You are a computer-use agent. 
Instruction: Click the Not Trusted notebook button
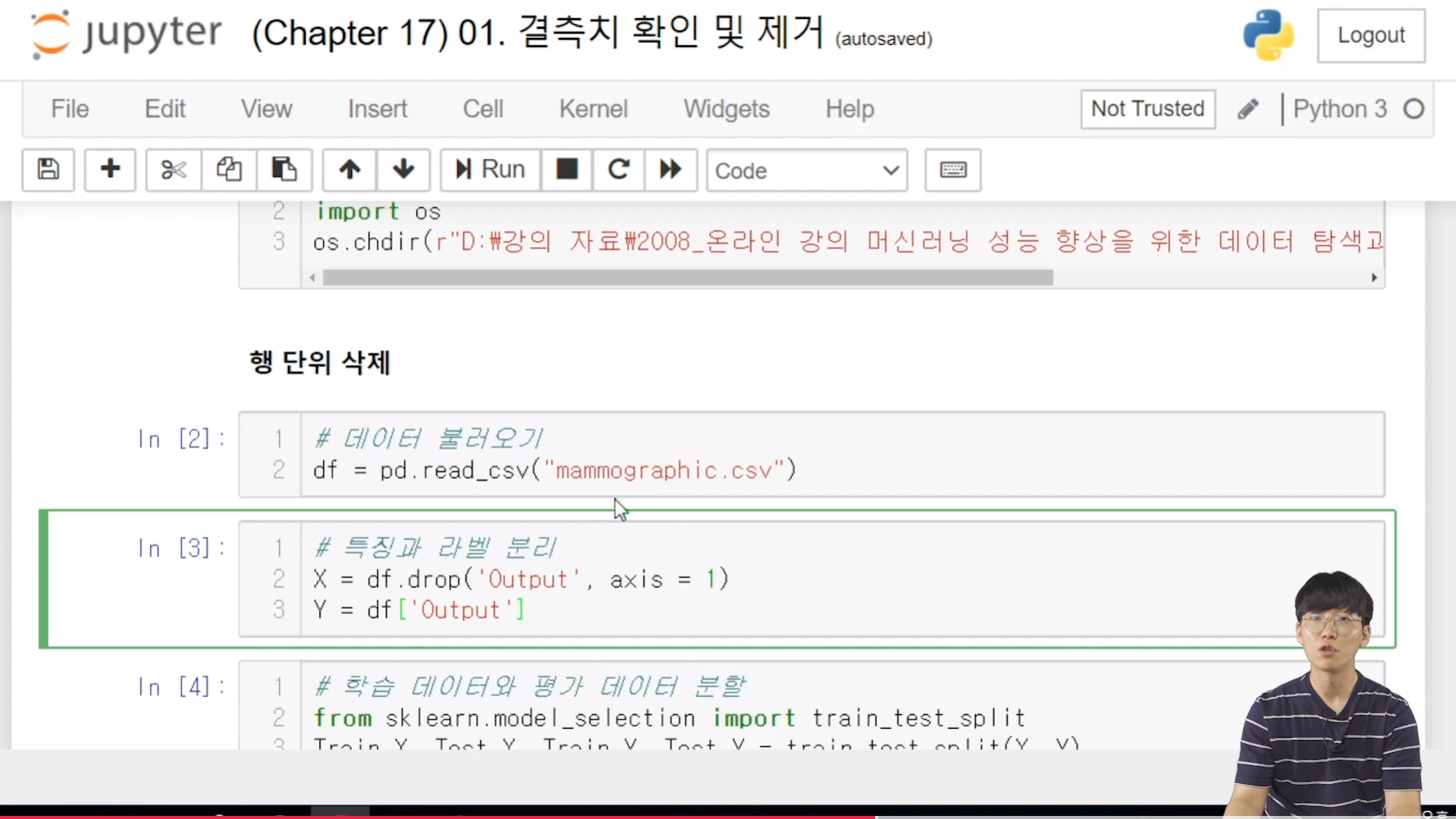pyautogui.click(x=1147, y=109)
